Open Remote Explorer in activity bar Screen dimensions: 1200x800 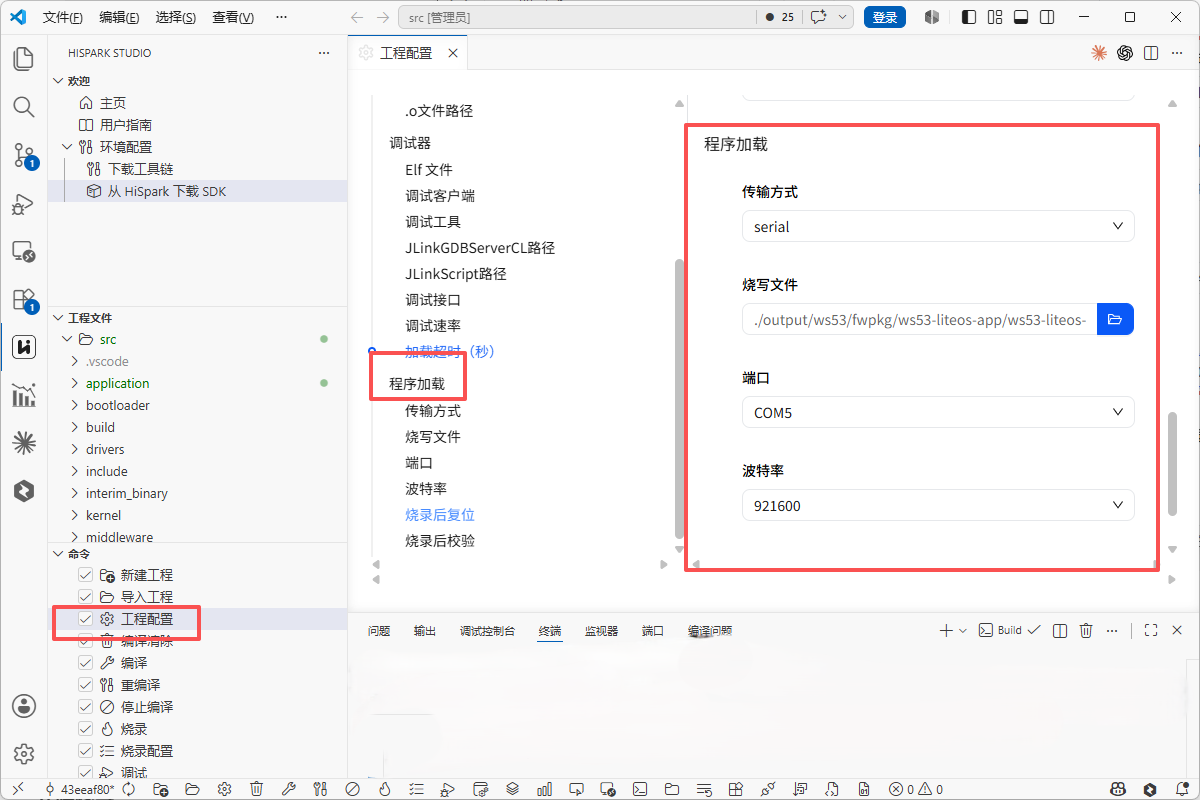coord(23,251)
